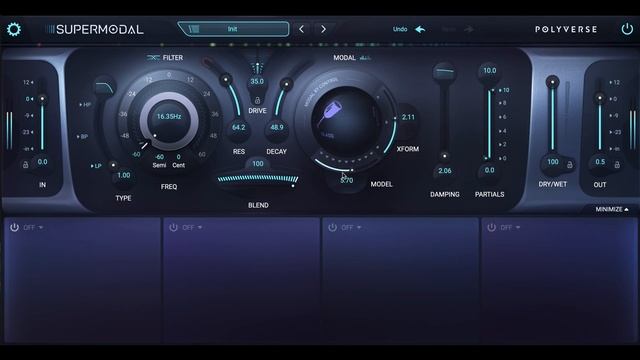Open the third modulator slot OFF dropdown
This screenshot has width=640, height=360.
click(x=351, y=227)
